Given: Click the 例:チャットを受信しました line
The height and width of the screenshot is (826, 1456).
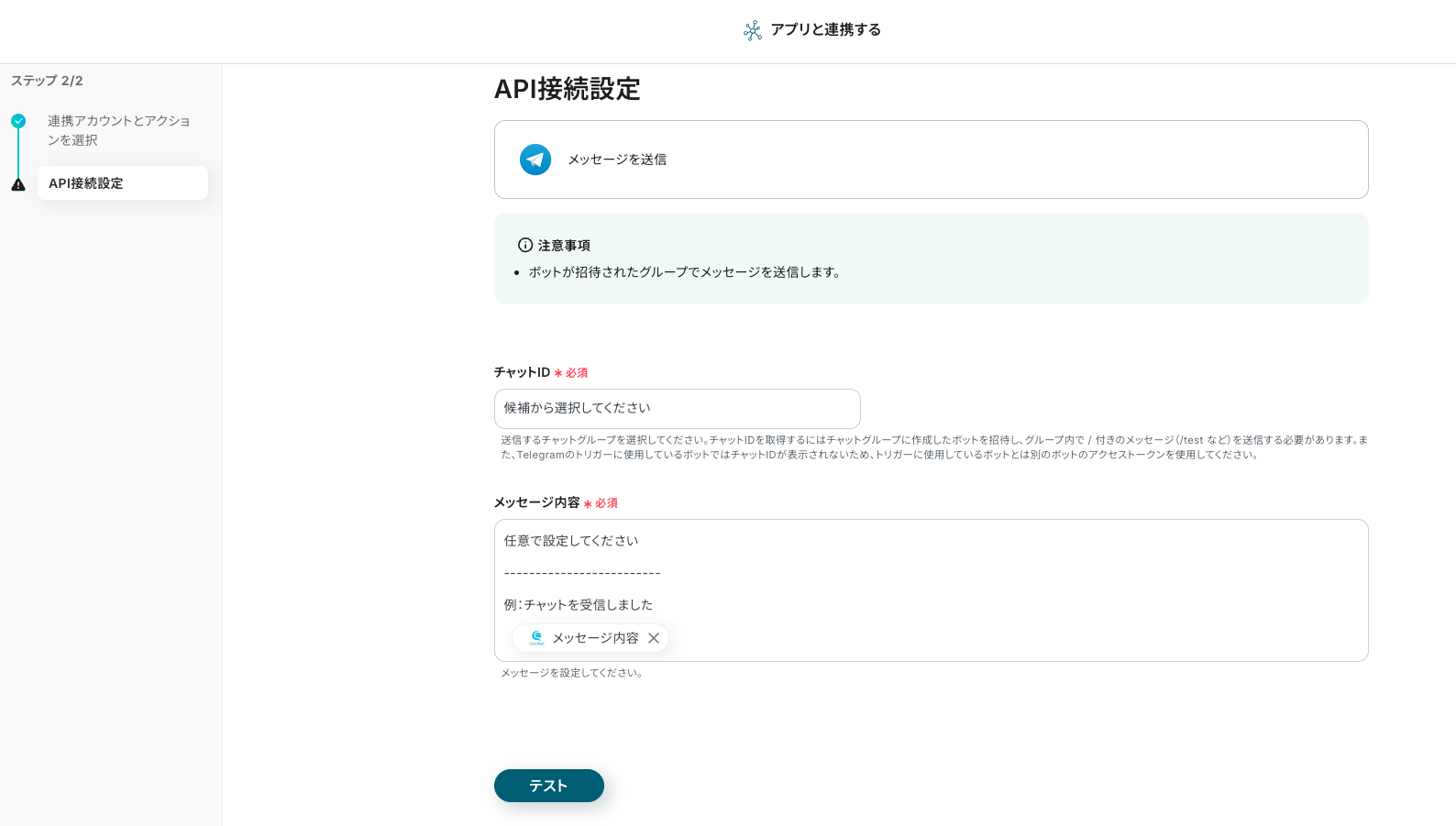Looking at the screenshot, I should pyautogui.click(x=579, y=605).
